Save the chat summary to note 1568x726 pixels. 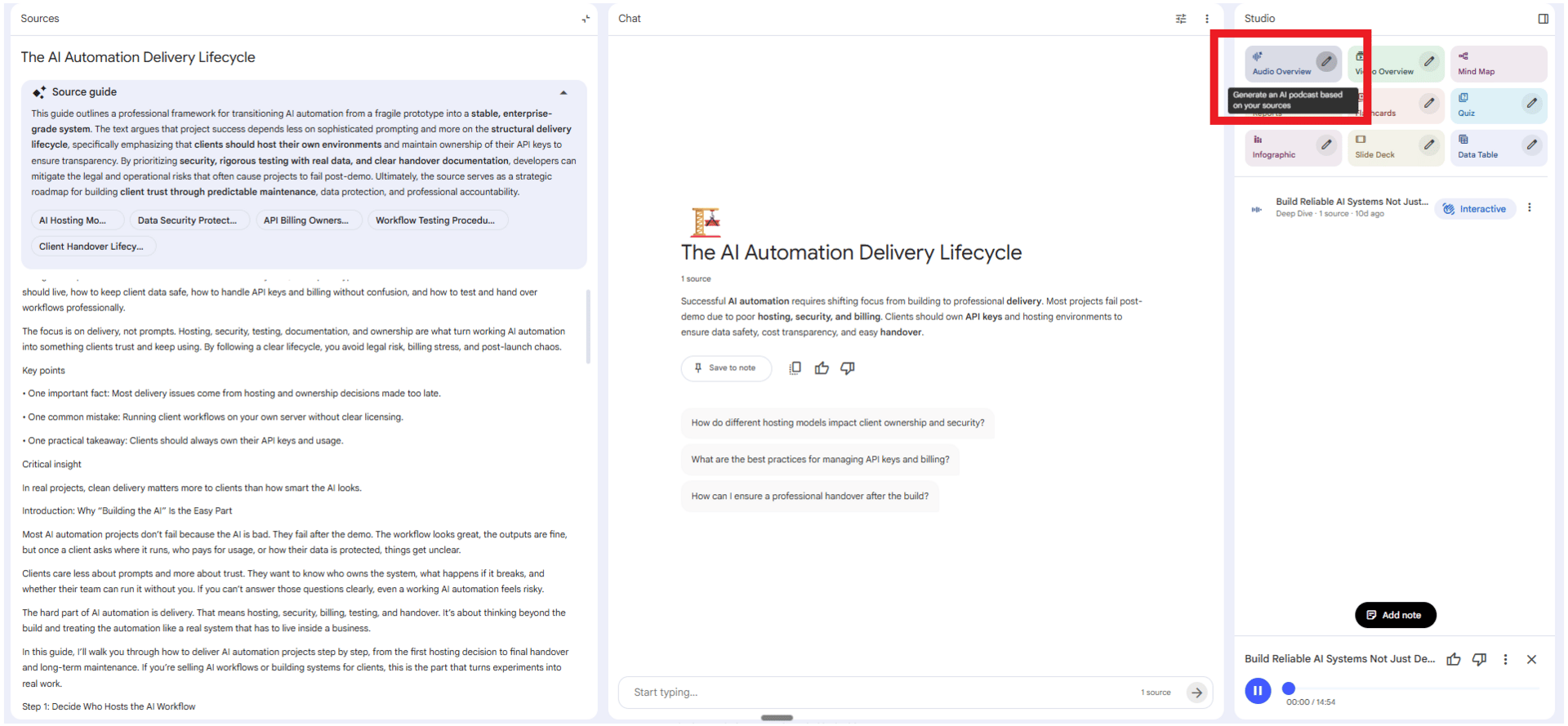726,368
